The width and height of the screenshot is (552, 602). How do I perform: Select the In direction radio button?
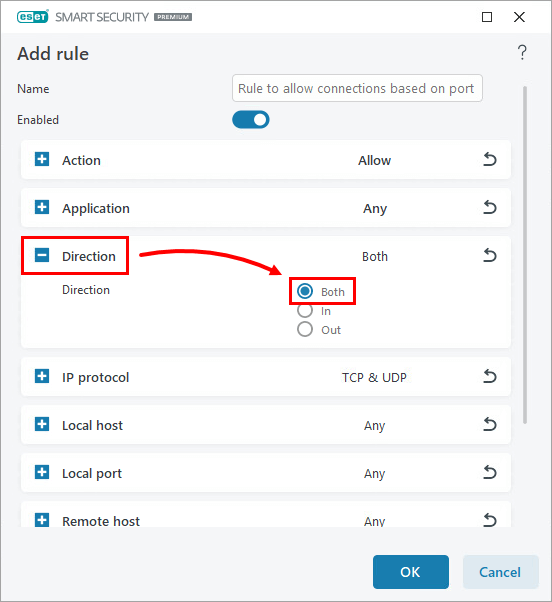click(305, 310)
